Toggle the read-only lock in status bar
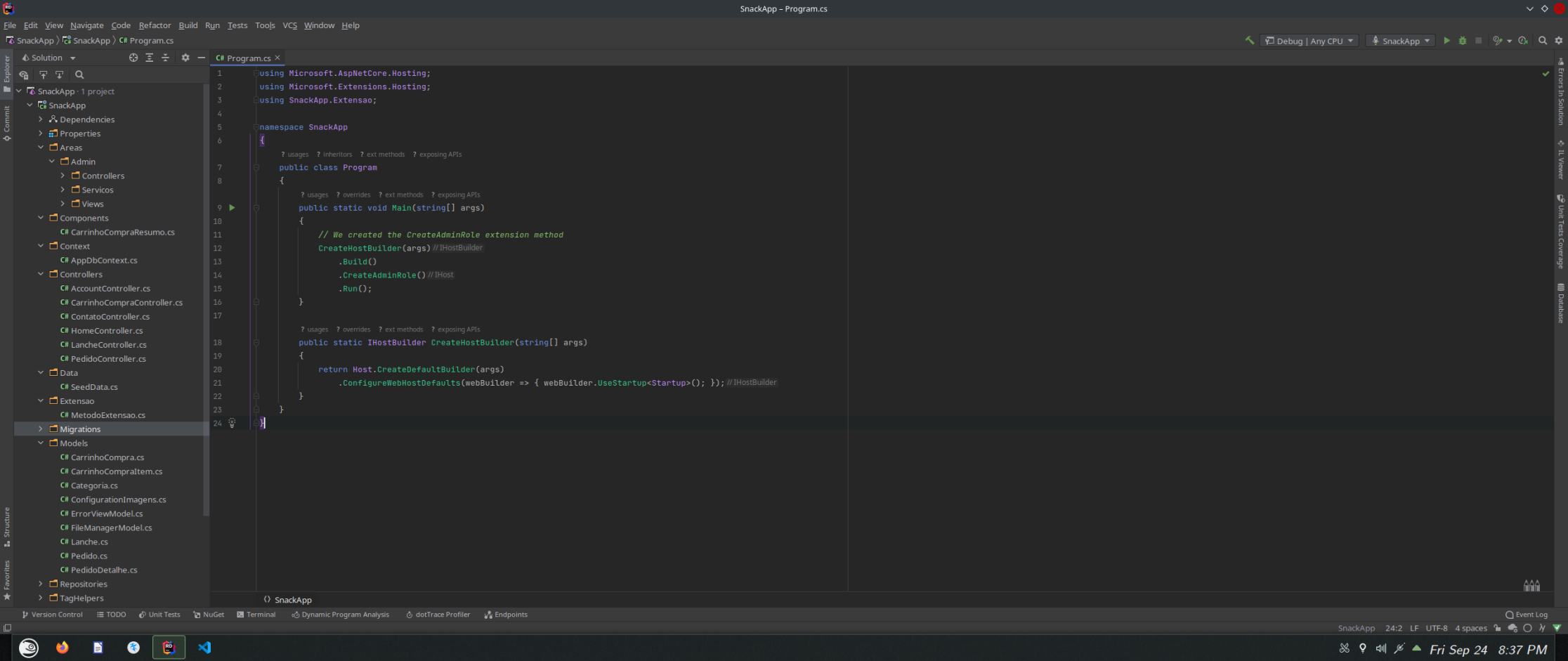The height and width of the screenshot is (661, 1568). (1498, 628)
